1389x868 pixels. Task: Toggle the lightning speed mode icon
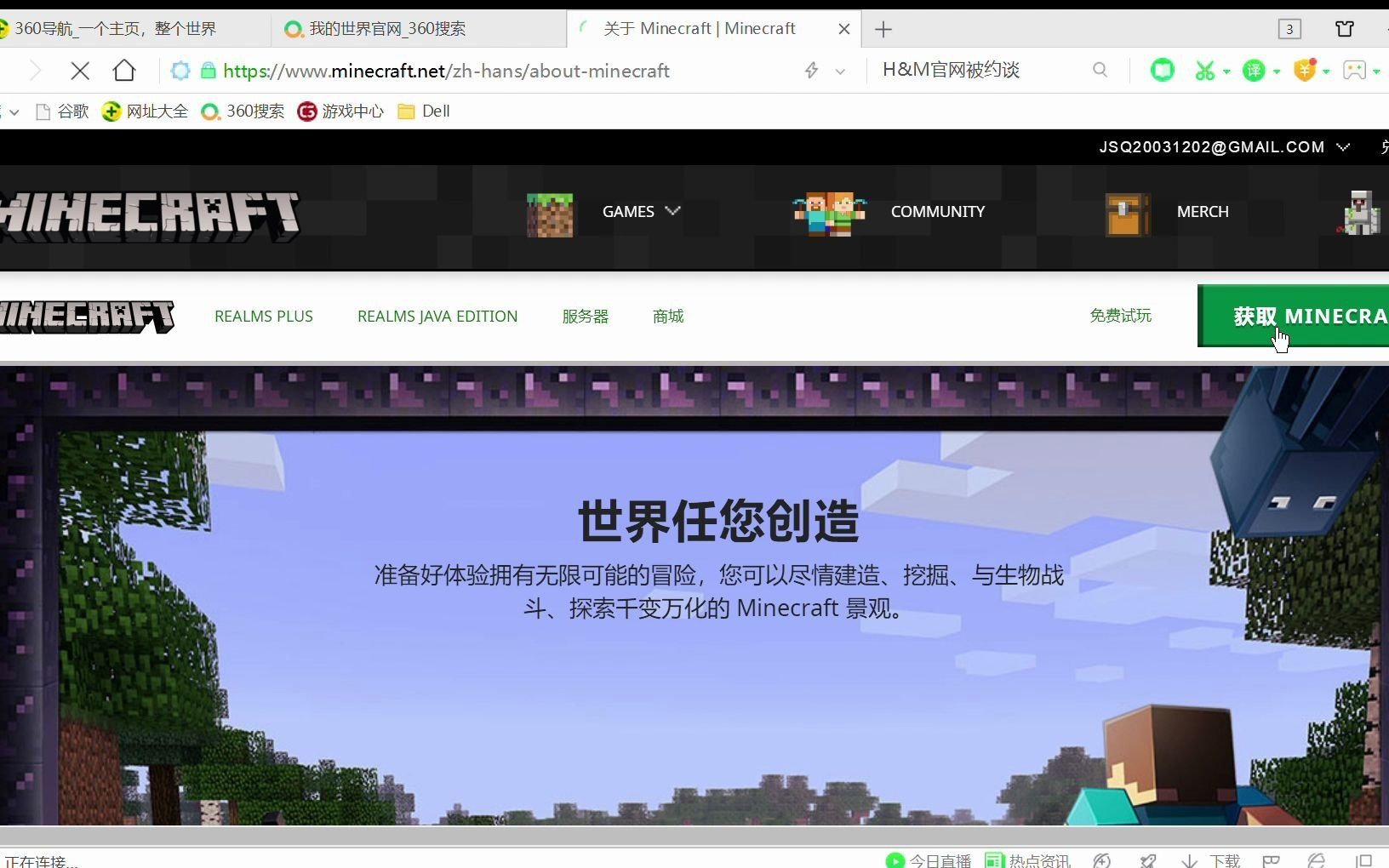(x=812, y=71)
